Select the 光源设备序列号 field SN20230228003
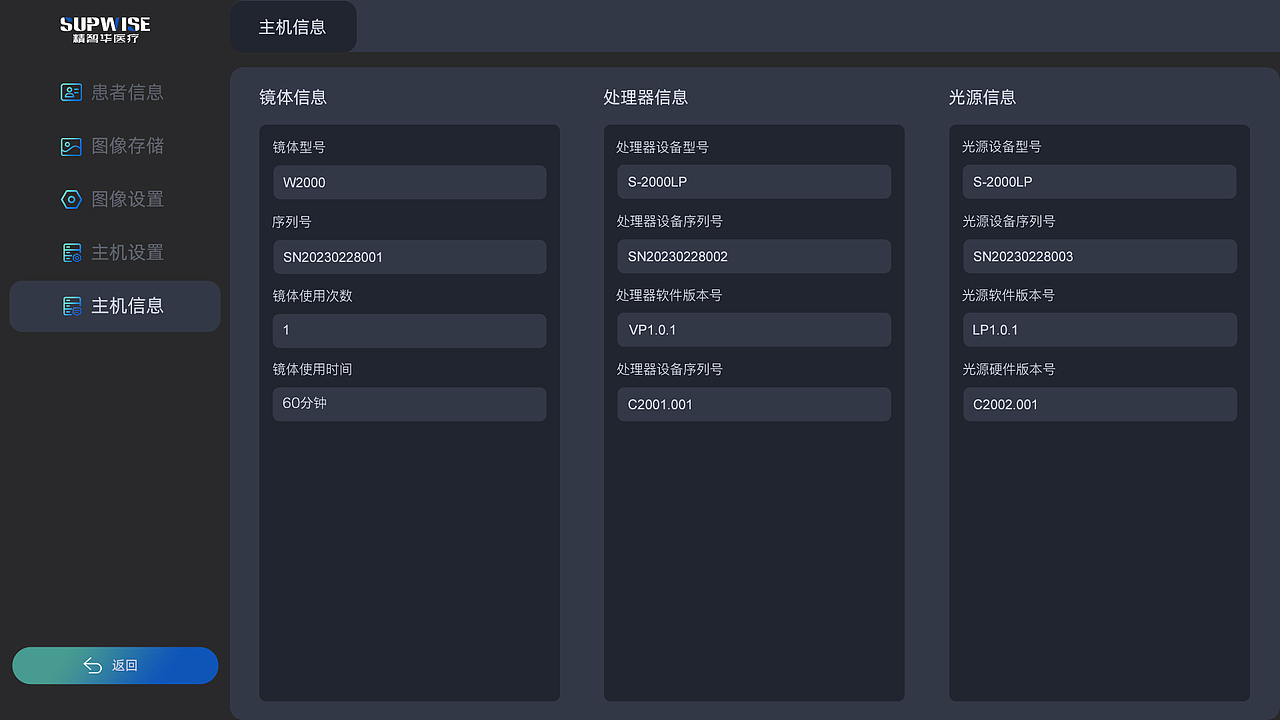The width and height of the screenshot is (1280, 720). (1099, 257)
